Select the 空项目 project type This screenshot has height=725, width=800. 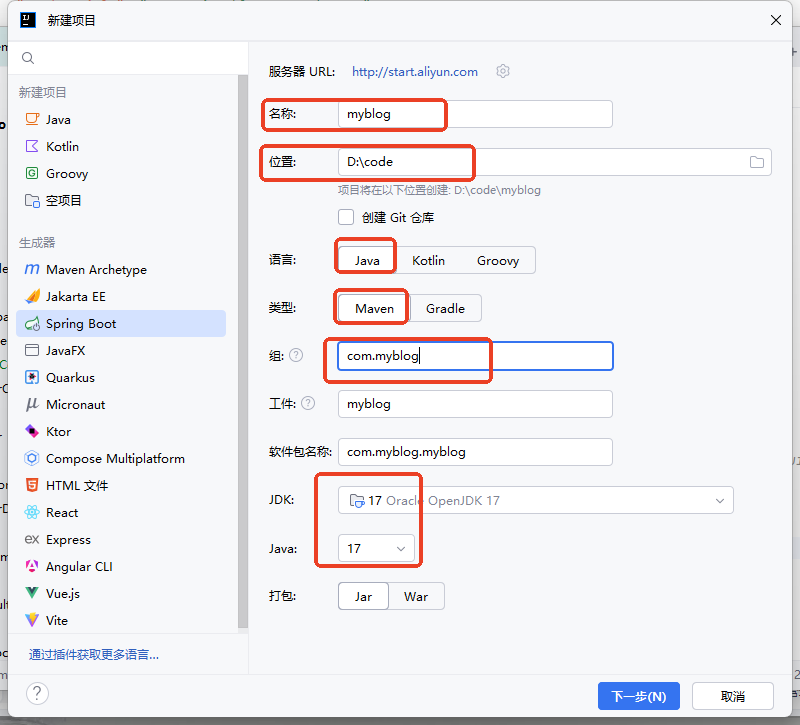coord(121,201)
